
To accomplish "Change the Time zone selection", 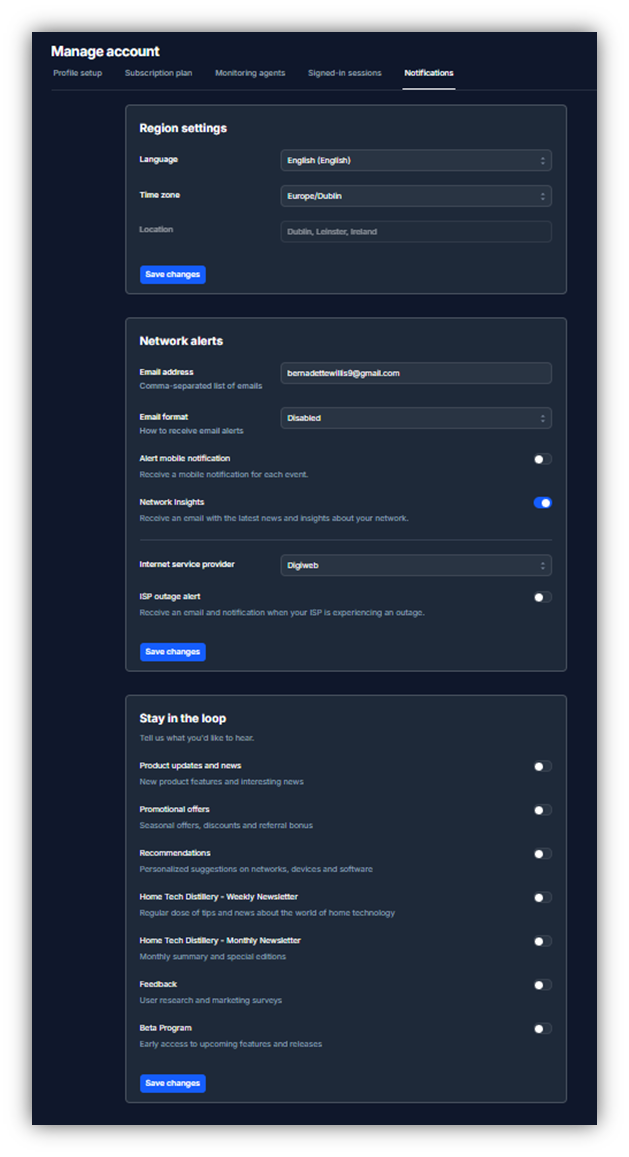I will [415, 195].
